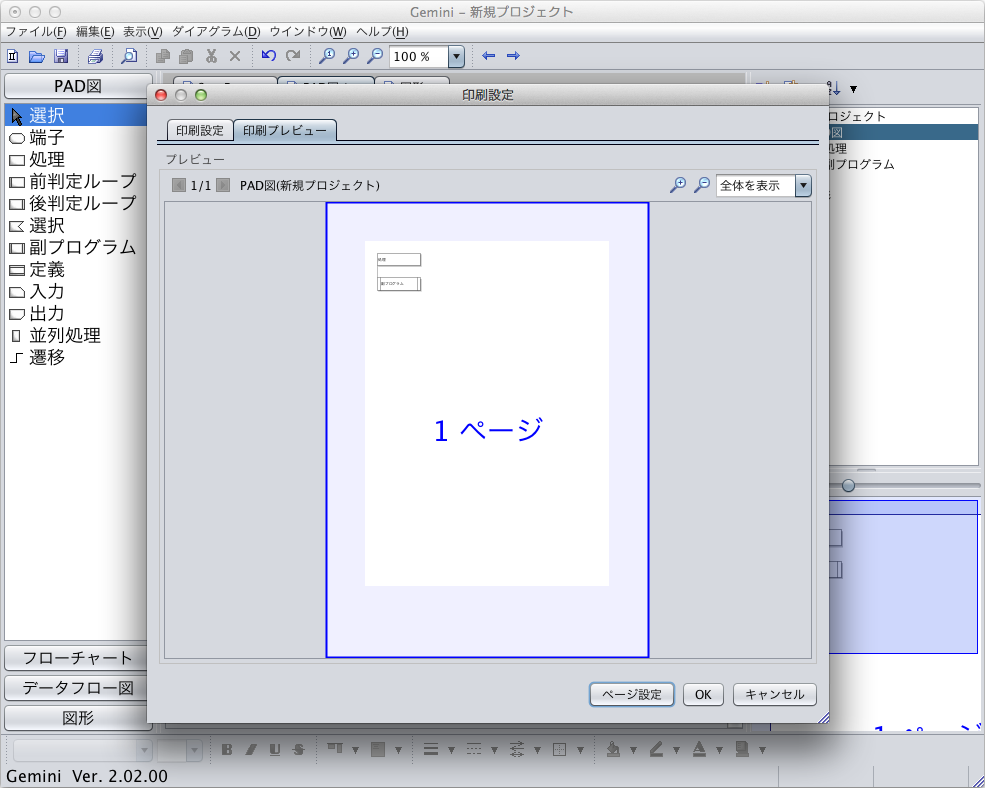Open the ヘルプ(H) menu

point(382,31)
